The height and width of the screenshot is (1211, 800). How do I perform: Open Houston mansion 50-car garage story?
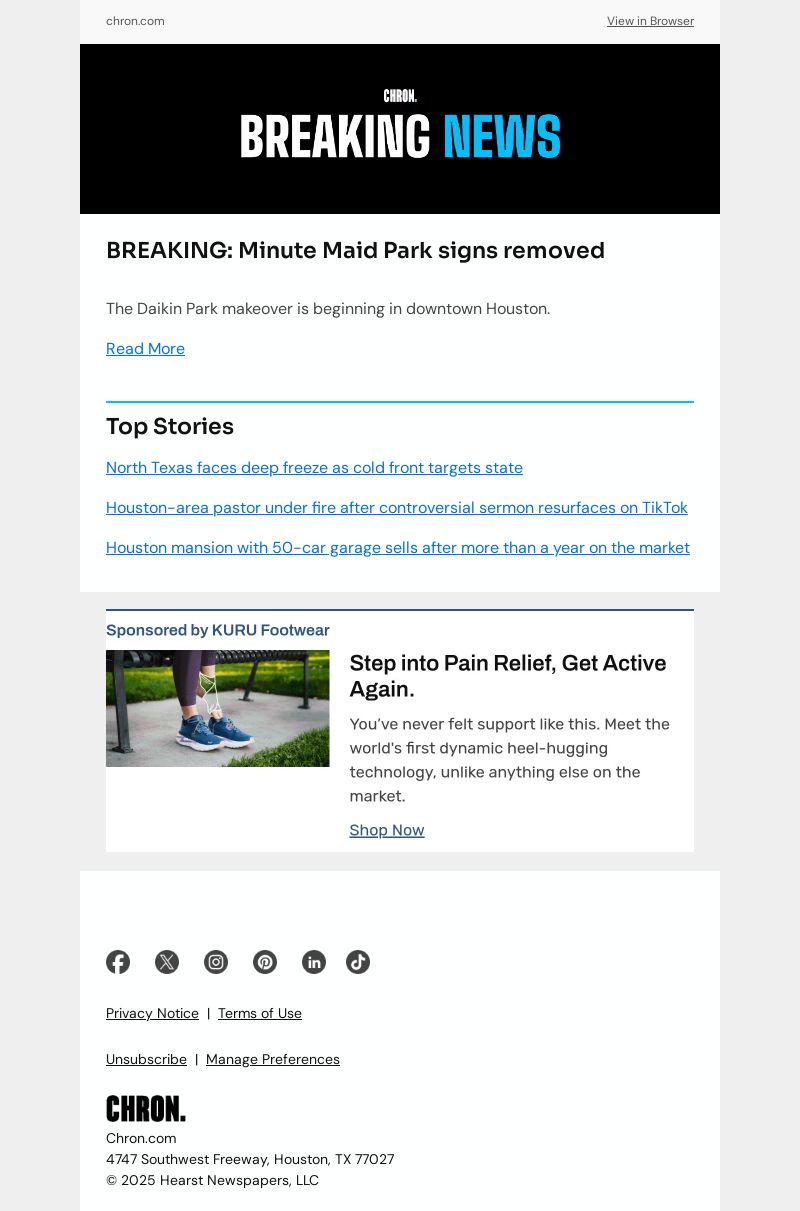(x=398, y=548)
